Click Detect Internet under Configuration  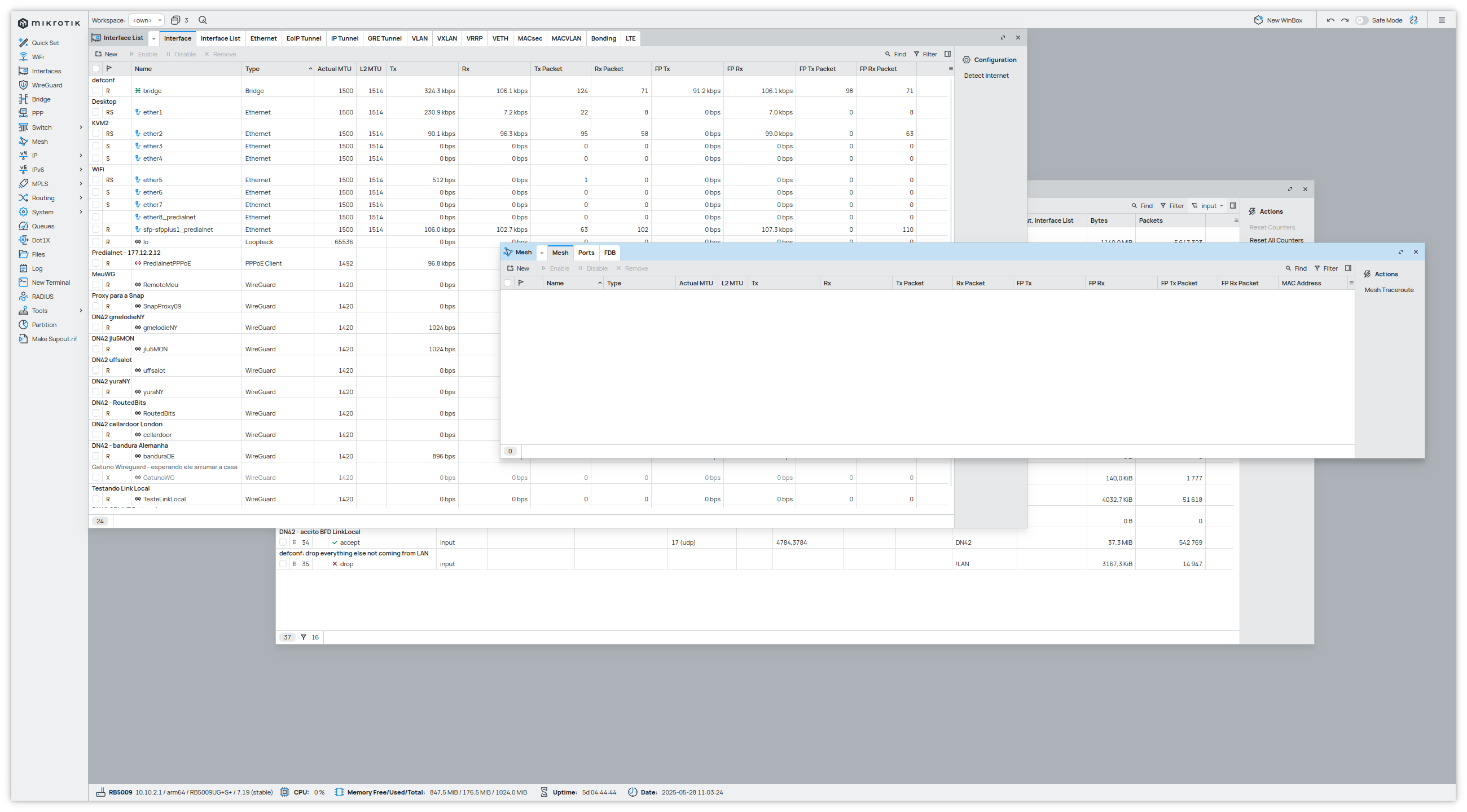(x=986, y=76)
